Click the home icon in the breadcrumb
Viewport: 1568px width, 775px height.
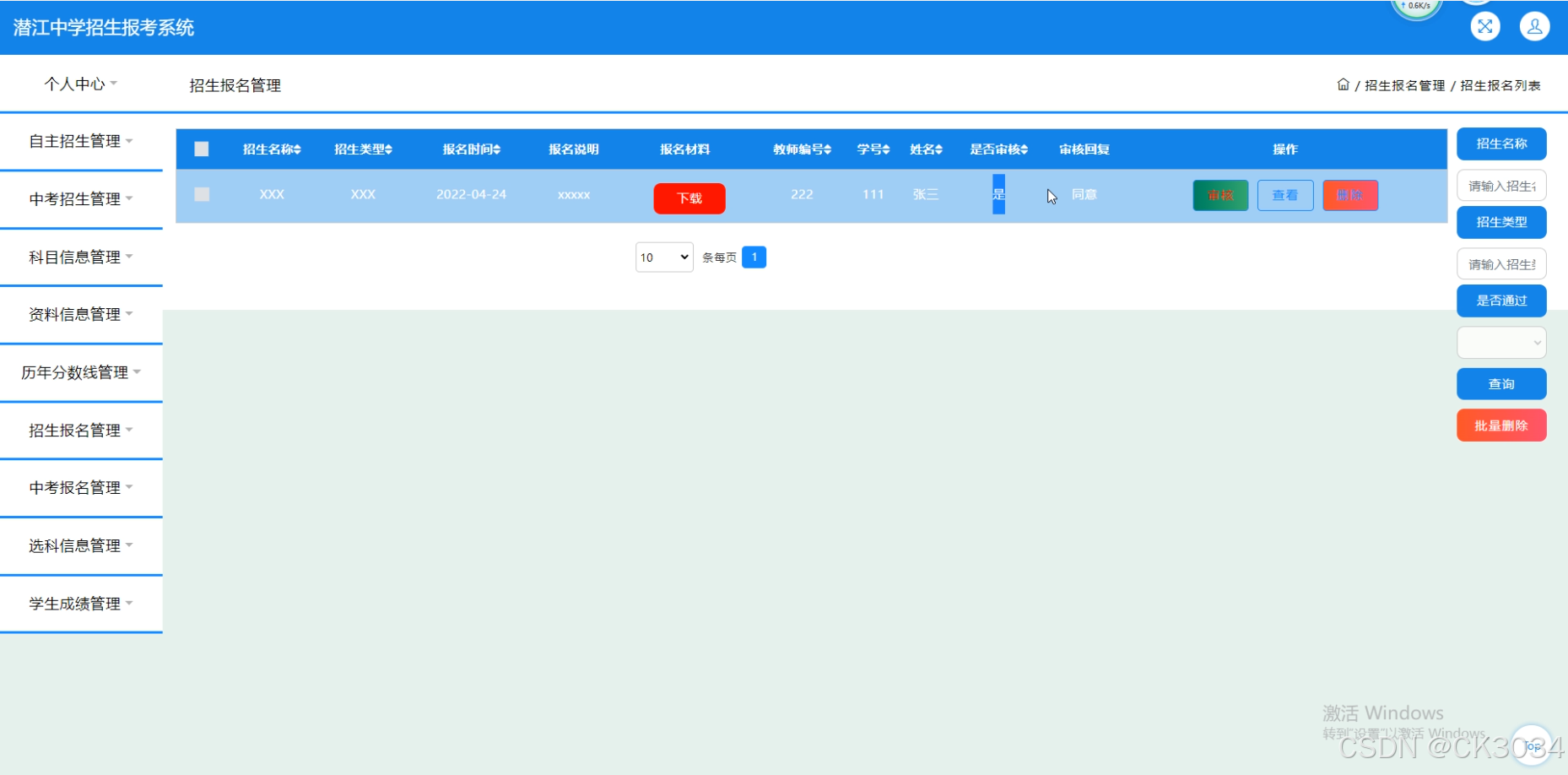tap(1344, 84)
